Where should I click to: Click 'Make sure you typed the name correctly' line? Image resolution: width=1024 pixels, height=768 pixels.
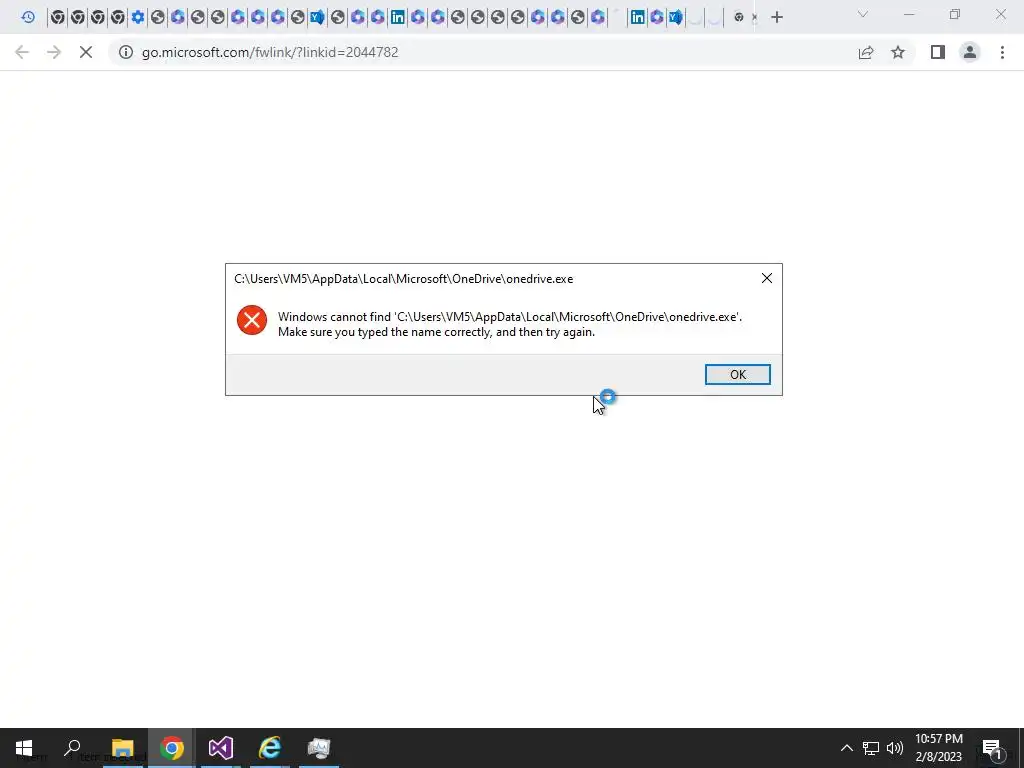click(436, 332)
